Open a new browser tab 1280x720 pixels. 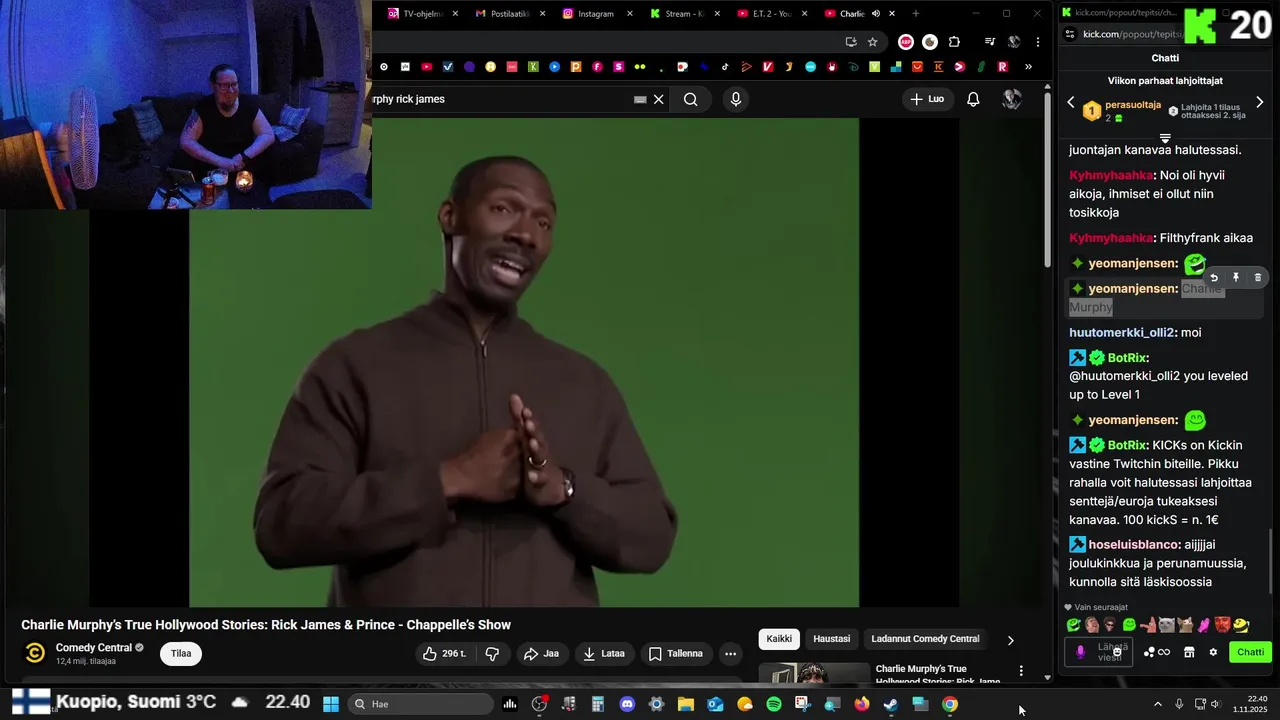point(915,14)
